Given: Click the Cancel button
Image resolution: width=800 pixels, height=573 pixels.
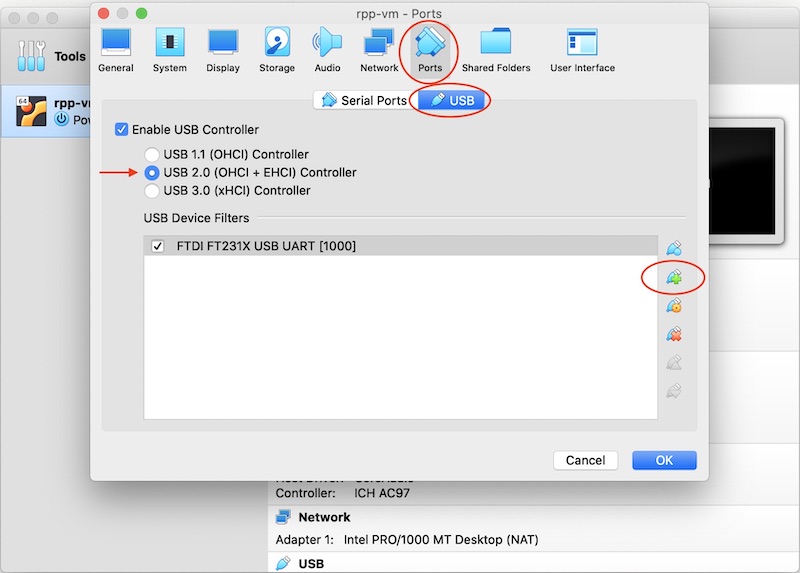Looking at the screenshot, I should pos(585,460).
